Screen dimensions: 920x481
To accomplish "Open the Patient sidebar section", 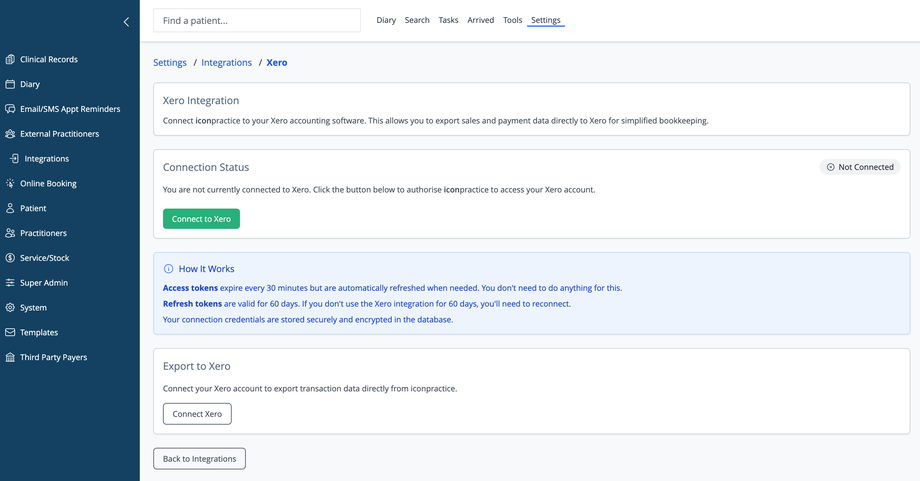I will [x=33, y=208].
